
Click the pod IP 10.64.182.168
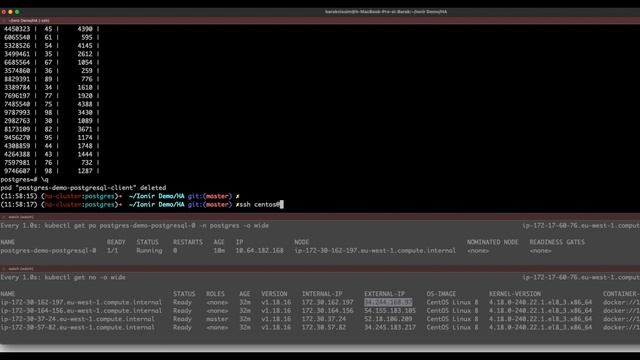coord(259,251)
